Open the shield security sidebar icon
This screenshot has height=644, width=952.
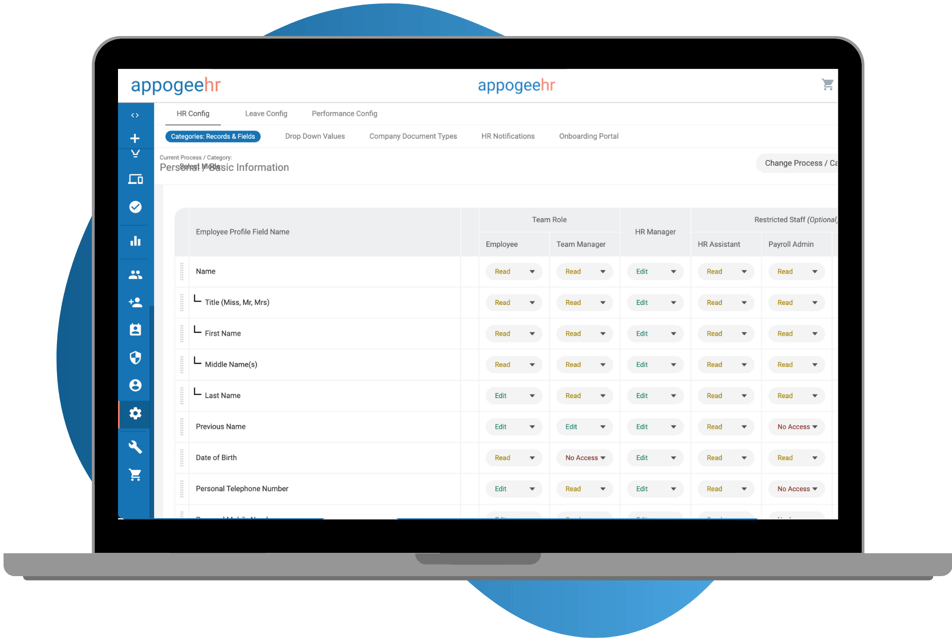coord(135,357)
